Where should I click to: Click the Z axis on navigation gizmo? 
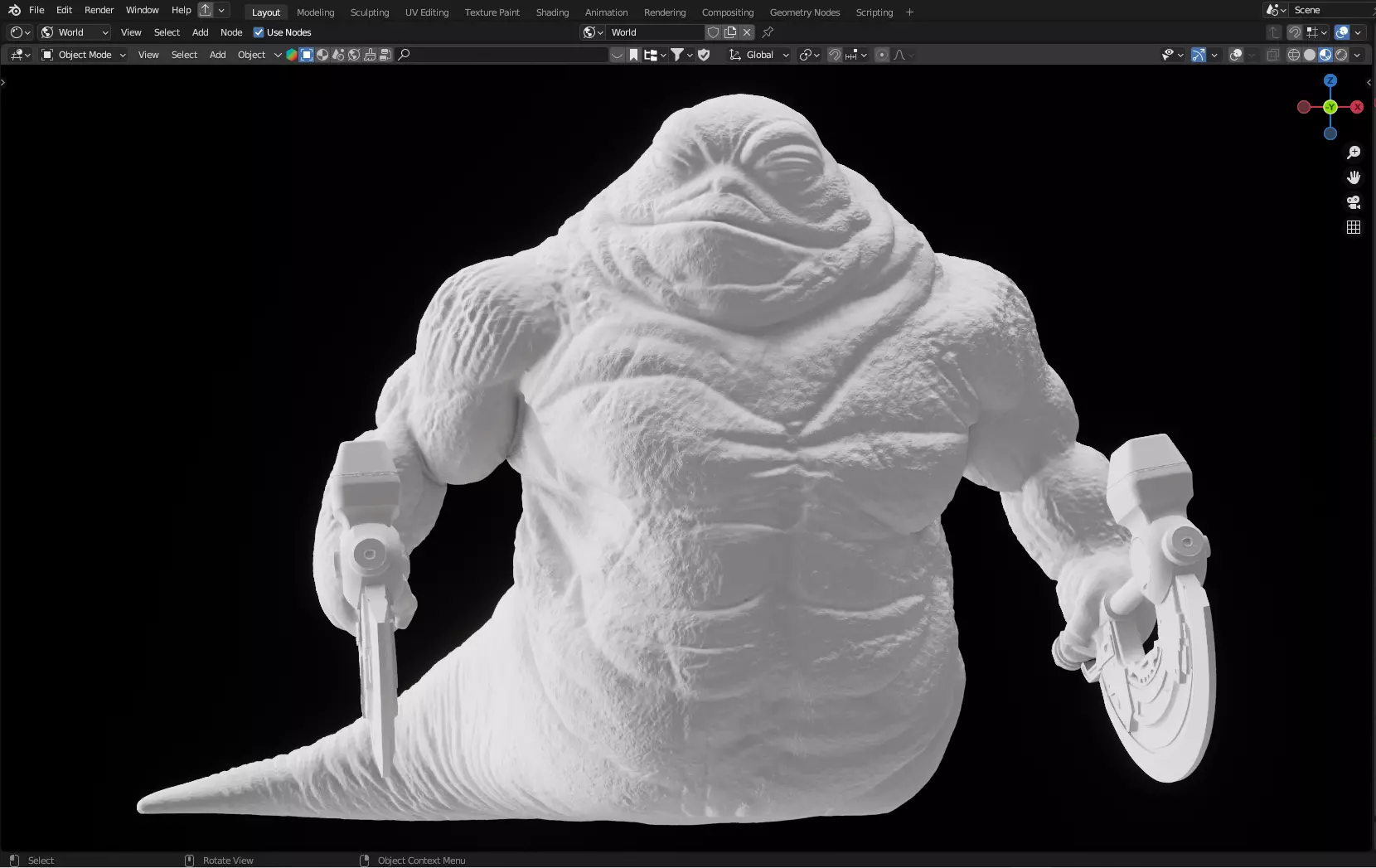1330,80
